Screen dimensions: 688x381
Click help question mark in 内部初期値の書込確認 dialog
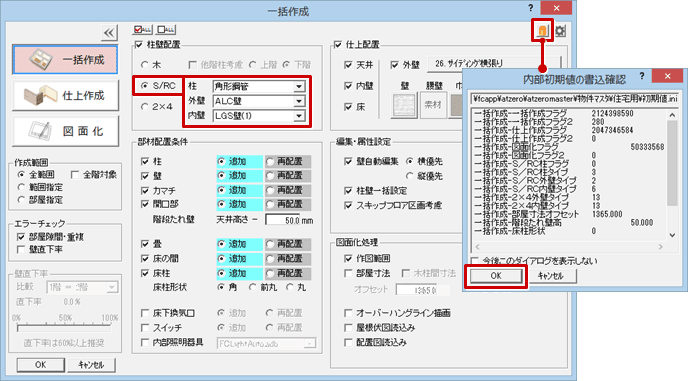point(641,75)
